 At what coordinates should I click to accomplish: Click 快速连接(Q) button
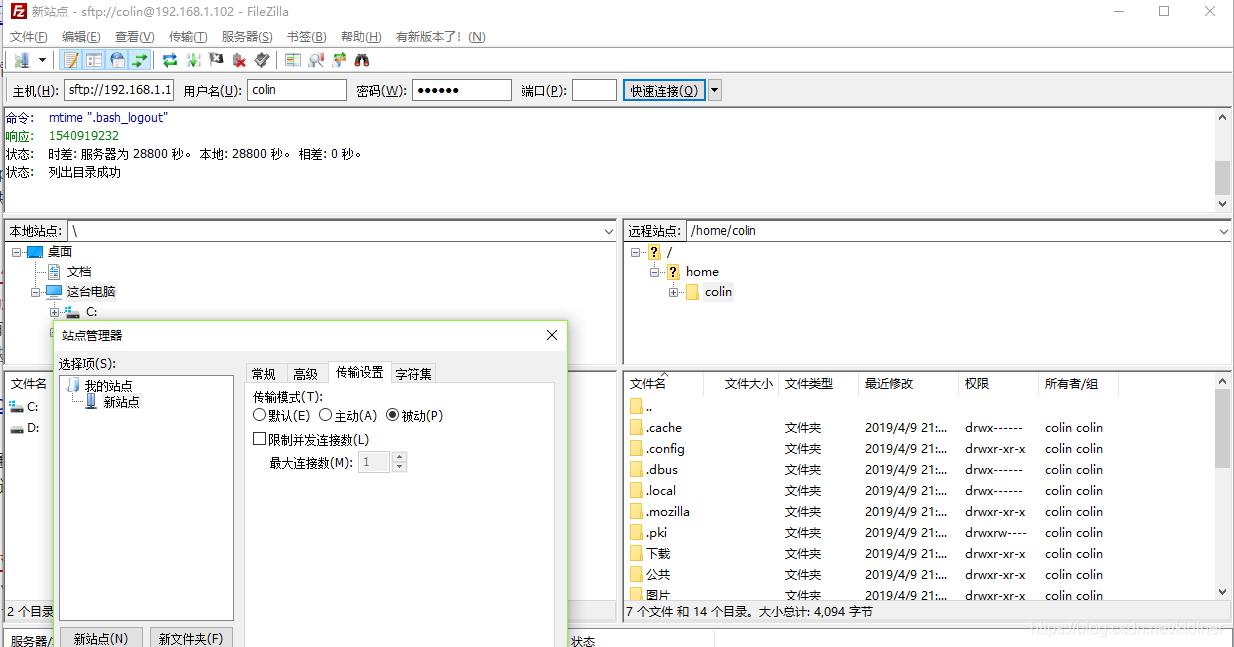664,90
